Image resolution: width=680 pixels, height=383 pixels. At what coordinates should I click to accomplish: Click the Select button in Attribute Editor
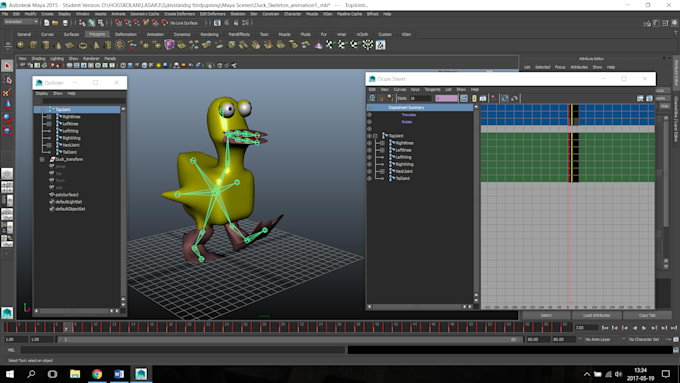point(546,315)
